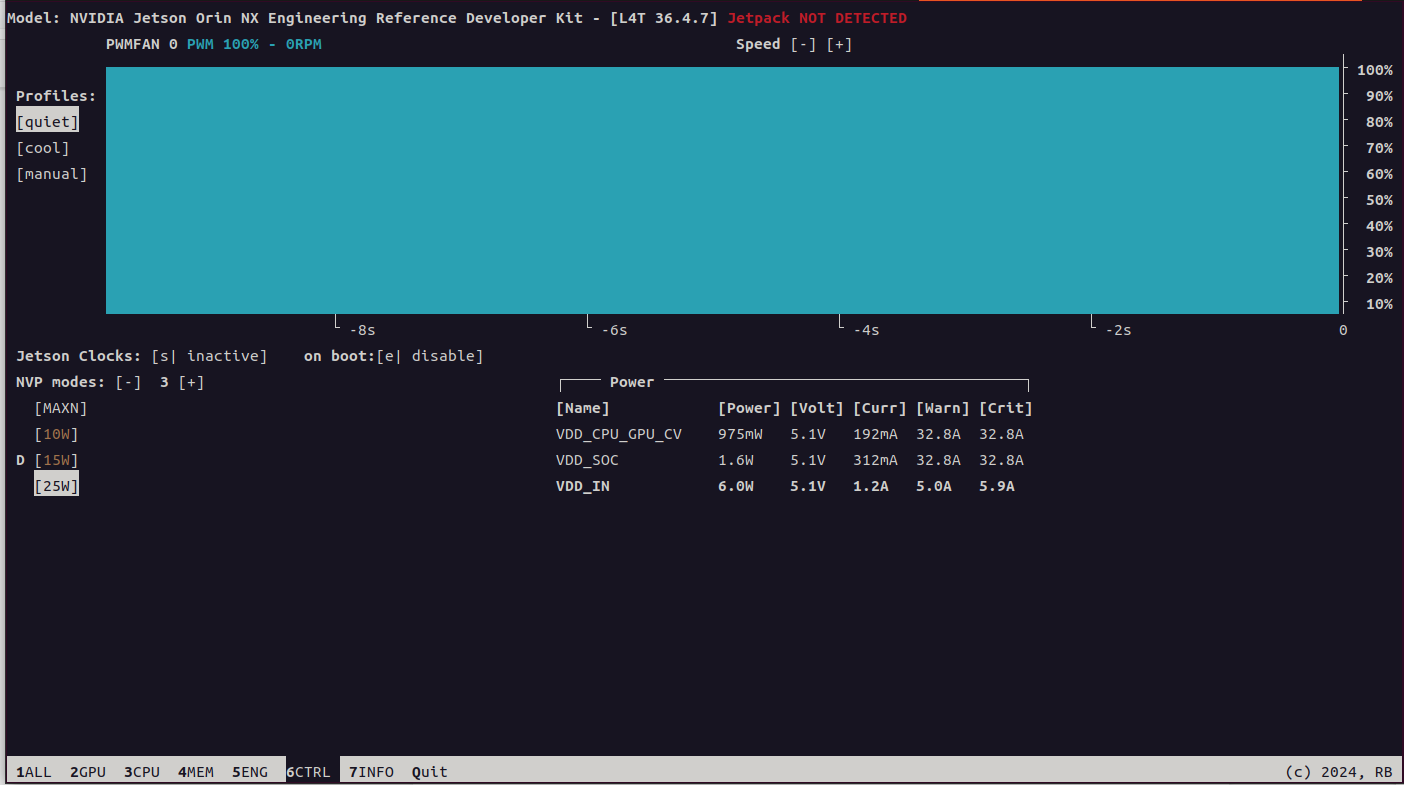Viewport: 1404px width, 785px height.
Task: Toggle on boot [e| disable] setting
Action: [x=430, y=356]
